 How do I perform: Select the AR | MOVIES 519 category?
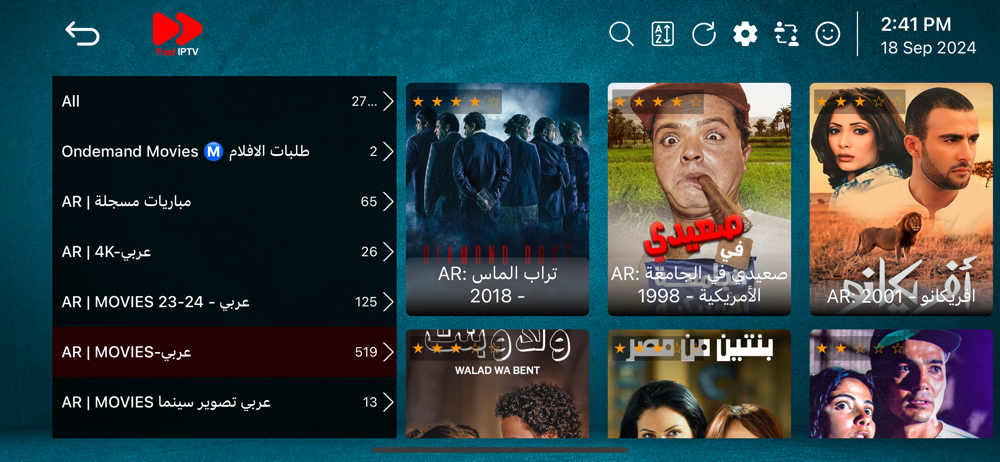(x=224, y=352)
